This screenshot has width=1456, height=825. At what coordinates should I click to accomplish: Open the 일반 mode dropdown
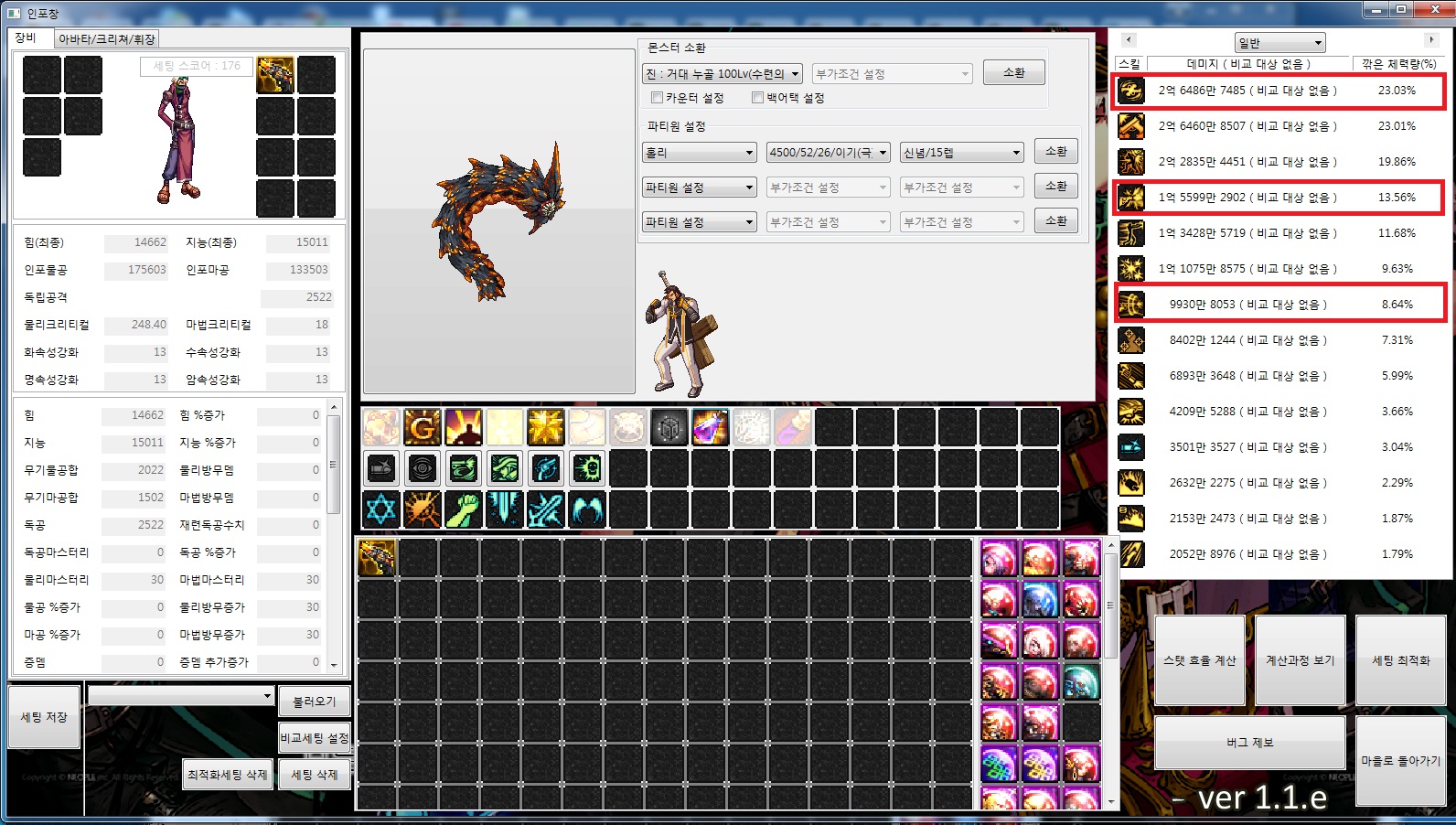point(1280,43)
